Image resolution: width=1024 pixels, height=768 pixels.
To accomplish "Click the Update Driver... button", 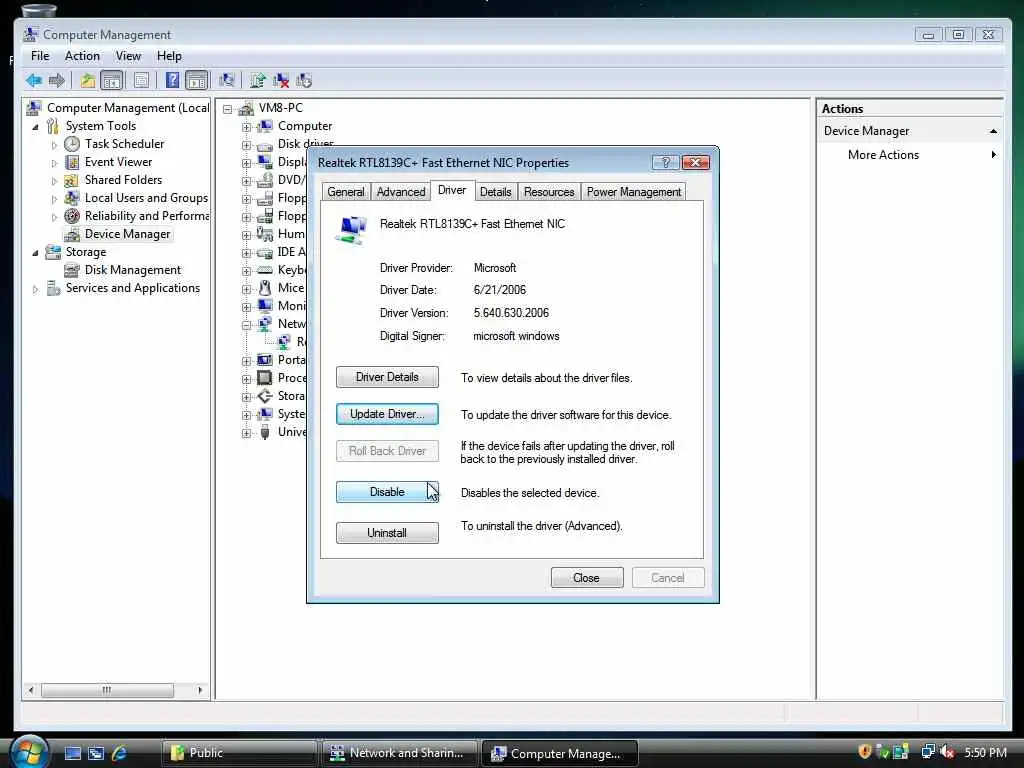I will click(387, 414).
